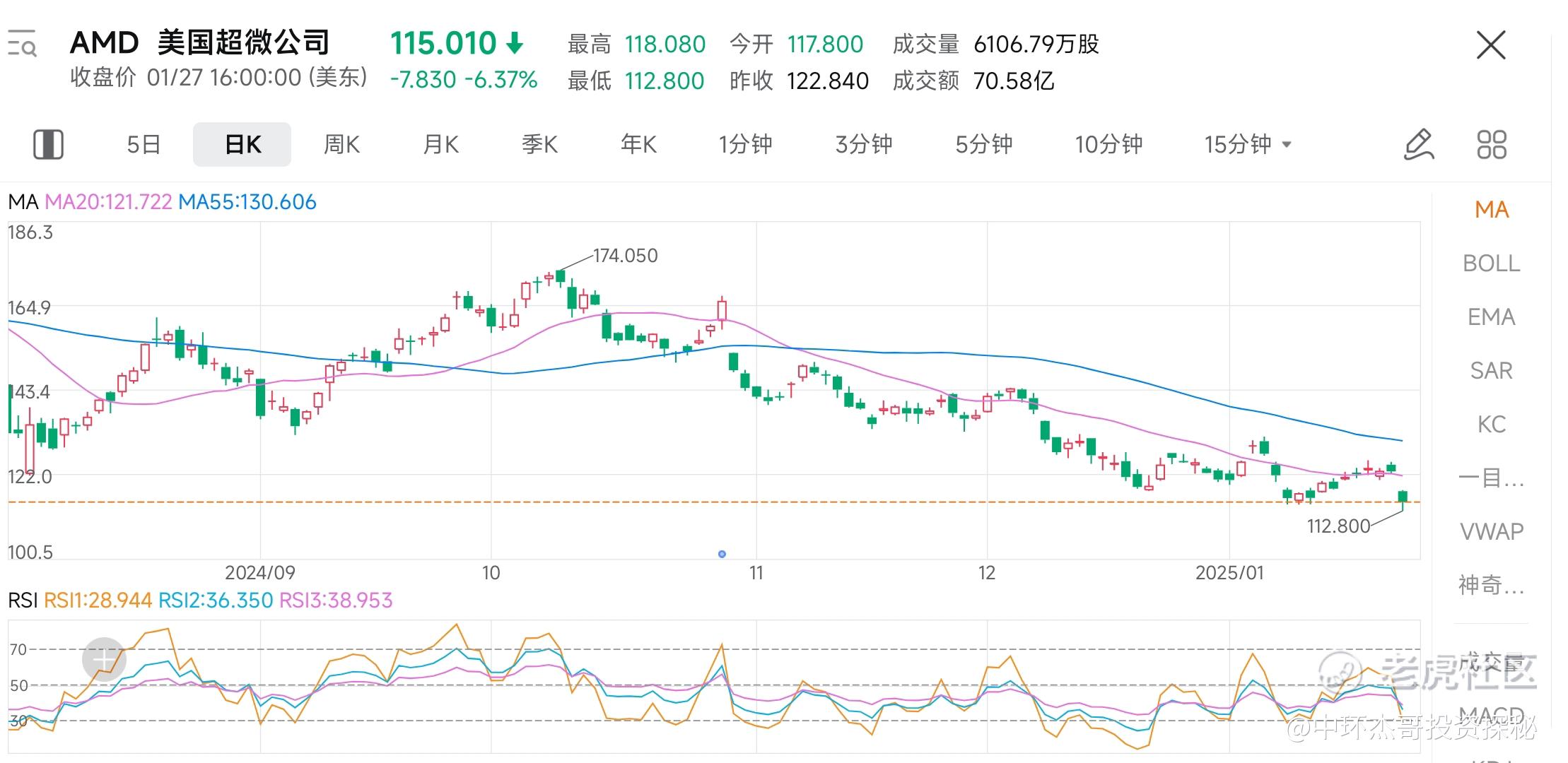
Task: Enable the EMA indicator
Action: tap(1491, 317)
